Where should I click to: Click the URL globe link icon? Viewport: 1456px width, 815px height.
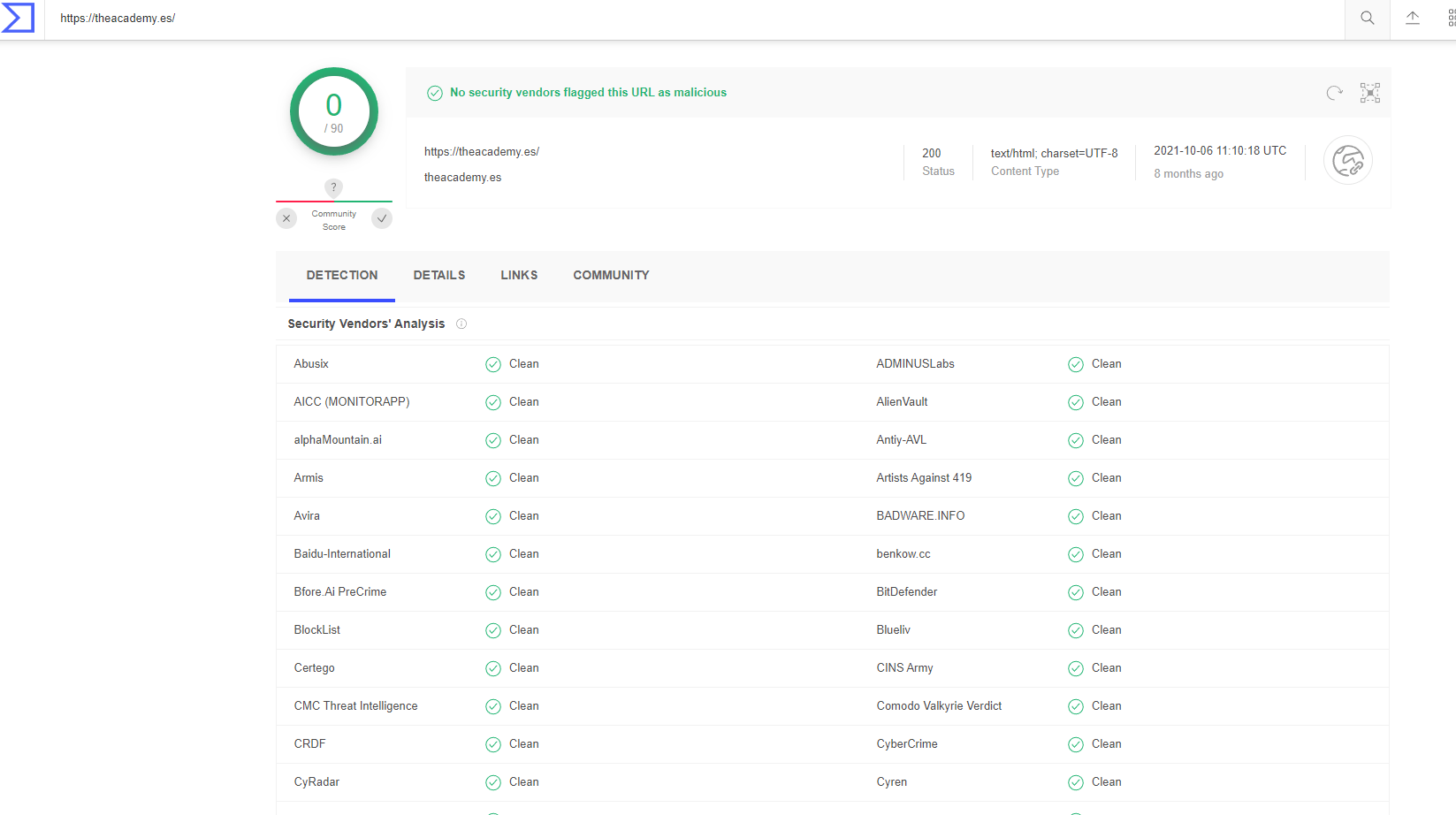click(x=1348, y=161)
